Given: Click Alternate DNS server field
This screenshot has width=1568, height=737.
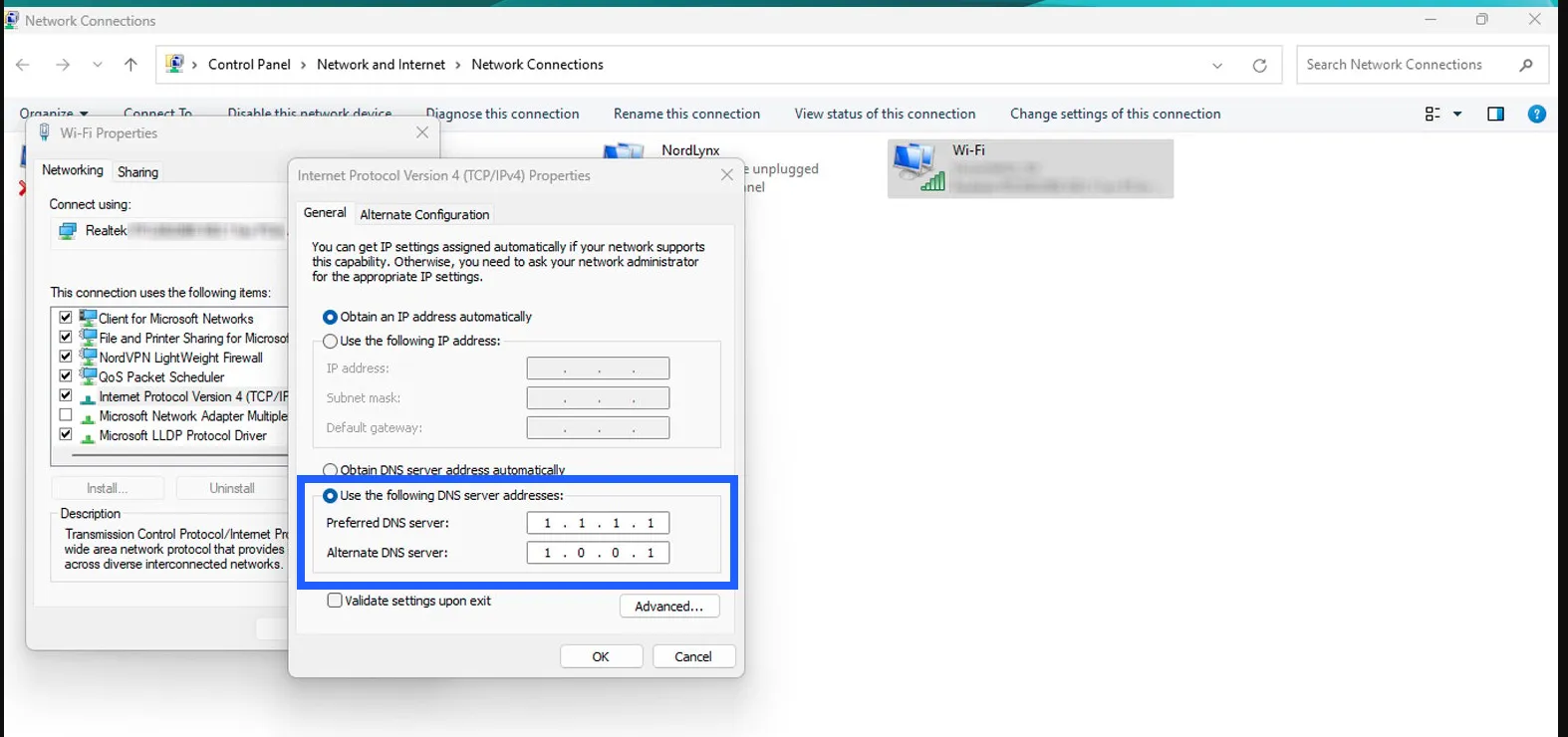Looking at the screenshot, I should 598,553.
